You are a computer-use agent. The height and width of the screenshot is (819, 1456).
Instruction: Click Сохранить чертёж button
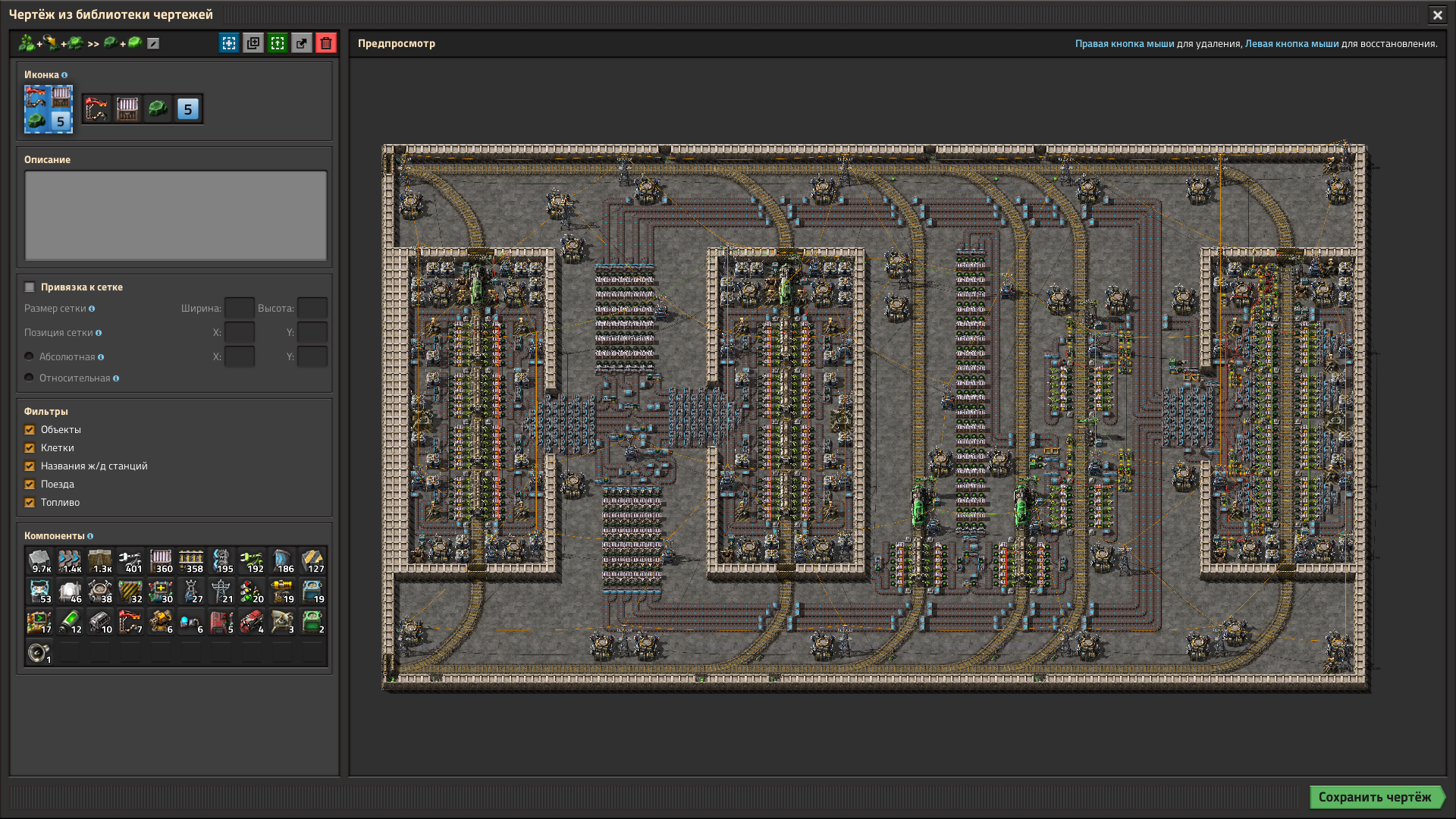click(1376, 797)
